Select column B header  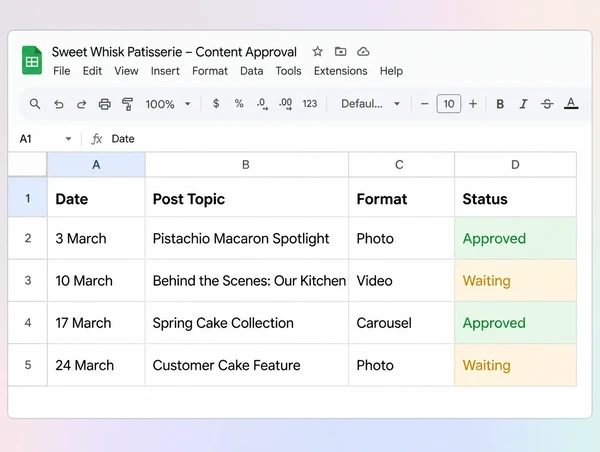tap(246, 165)
